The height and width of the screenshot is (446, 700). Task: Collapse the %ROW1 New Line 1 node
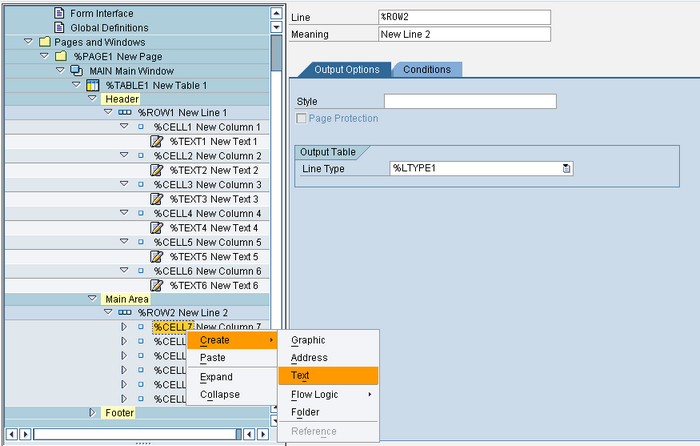108,112
